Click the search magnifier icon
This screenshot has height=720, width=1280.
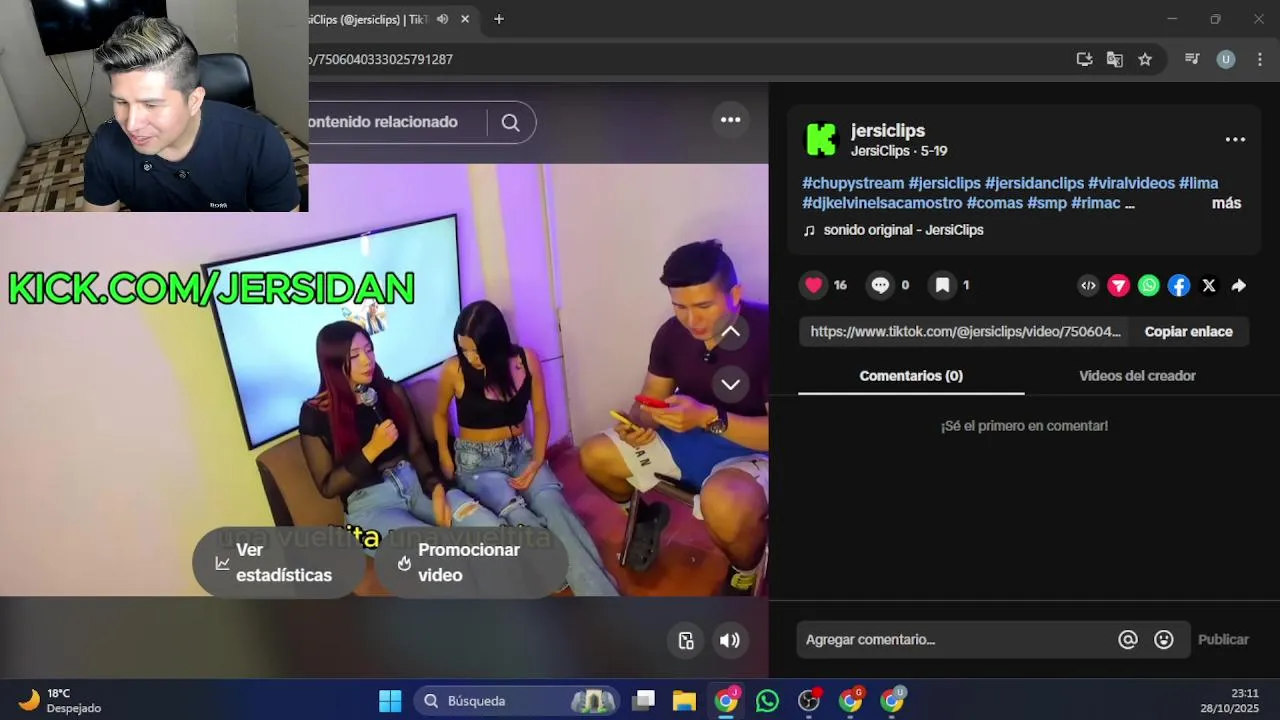pos(510,122)
